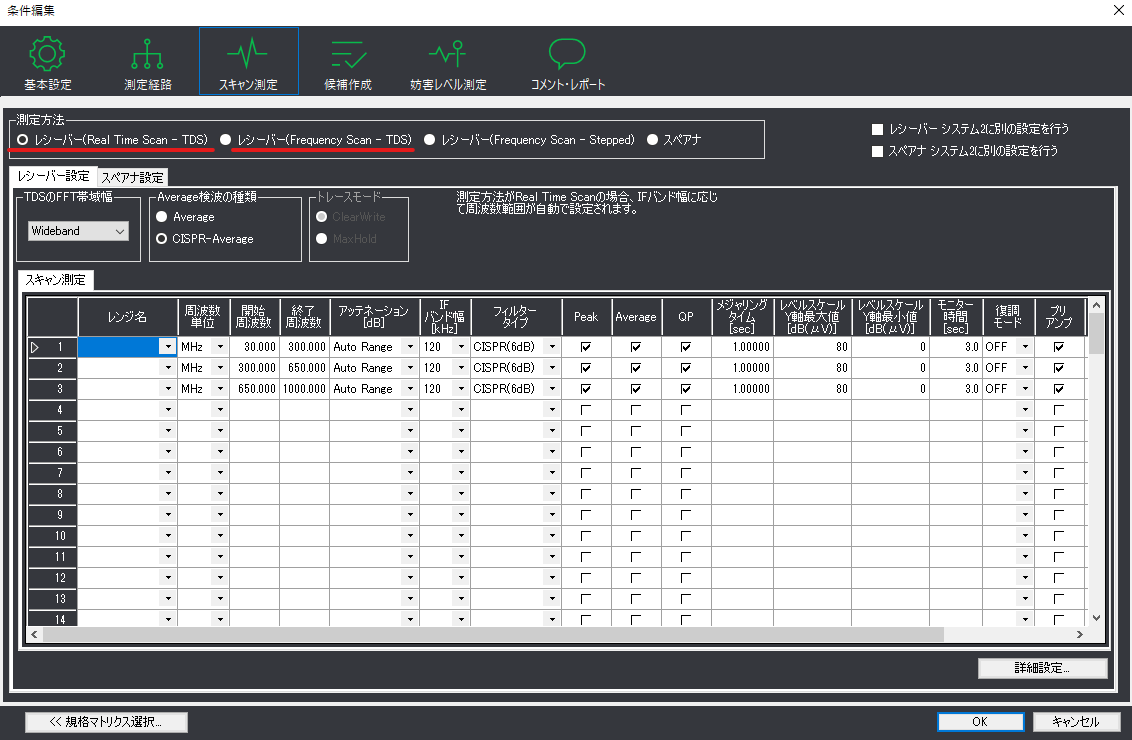The image size is (1132, 740).
Task: Toggle the Peak checkbox in row 1
Action: 585,347
